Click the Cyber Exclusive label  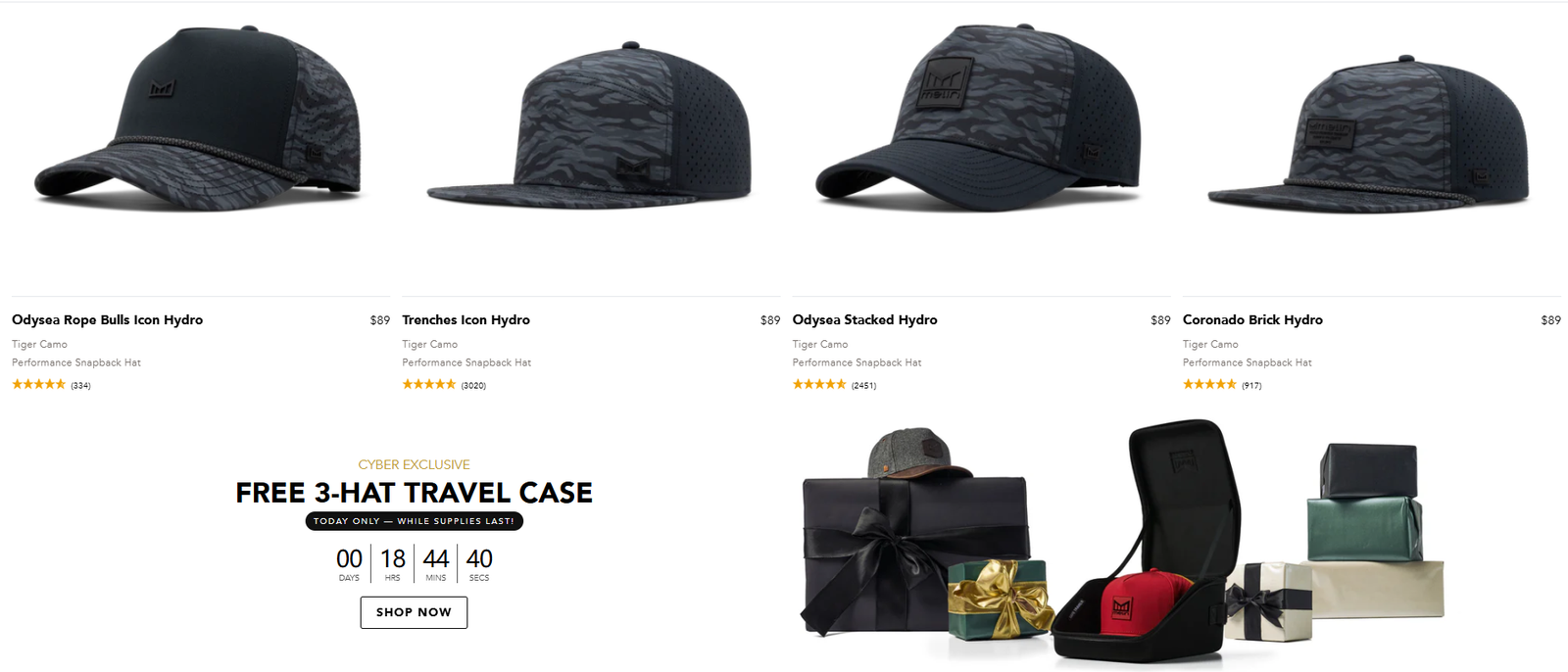pos(414,464)
